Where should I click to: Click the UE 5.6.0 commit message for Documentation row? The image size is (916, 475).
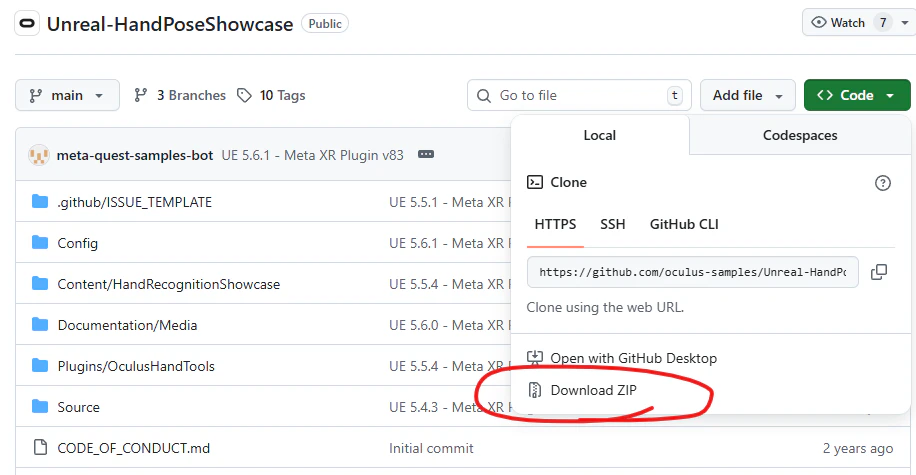pyautogui.click(x=450, y=325)
